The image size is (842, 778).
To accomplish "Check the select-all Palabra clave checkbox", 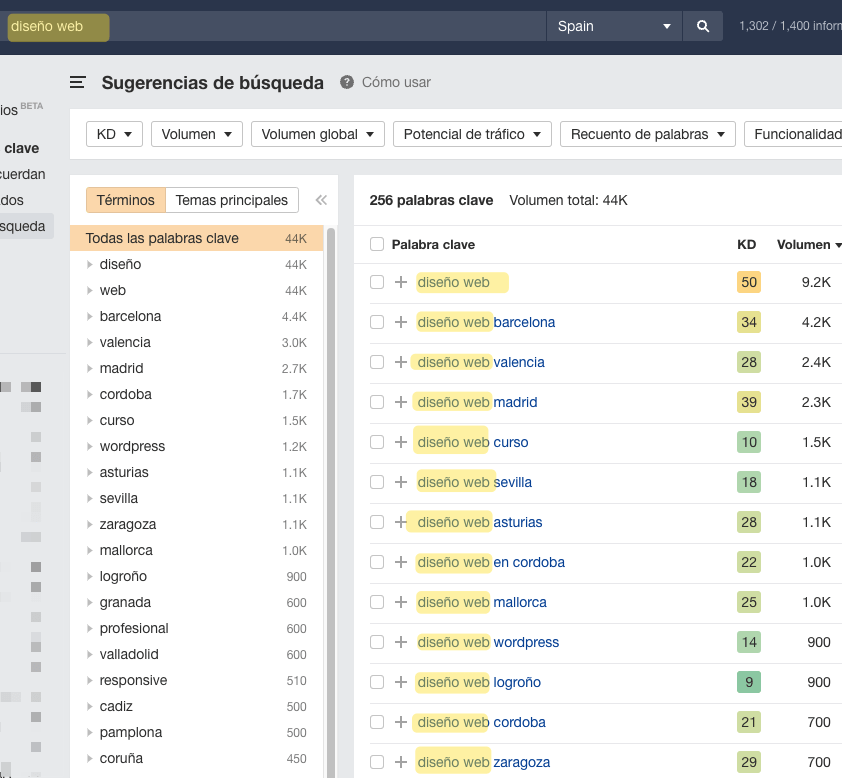I will (377, 244).
